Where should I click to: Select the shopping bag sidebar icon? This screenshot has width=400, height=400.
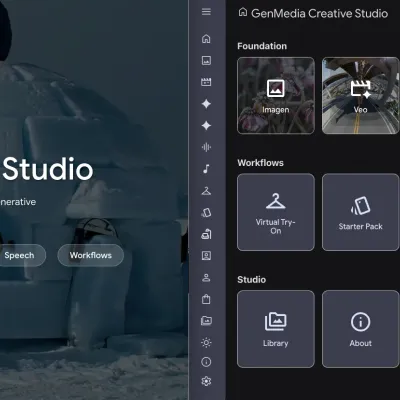(206, 299)
